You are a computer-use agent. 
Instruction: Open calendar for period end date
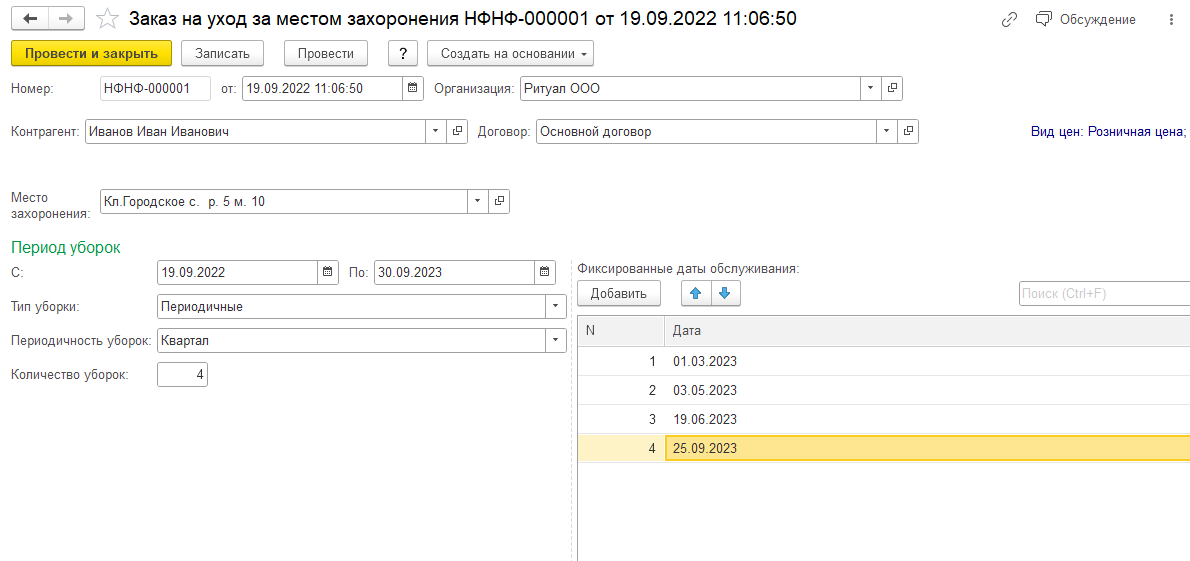pyautogui.click(x=545, y=272)
